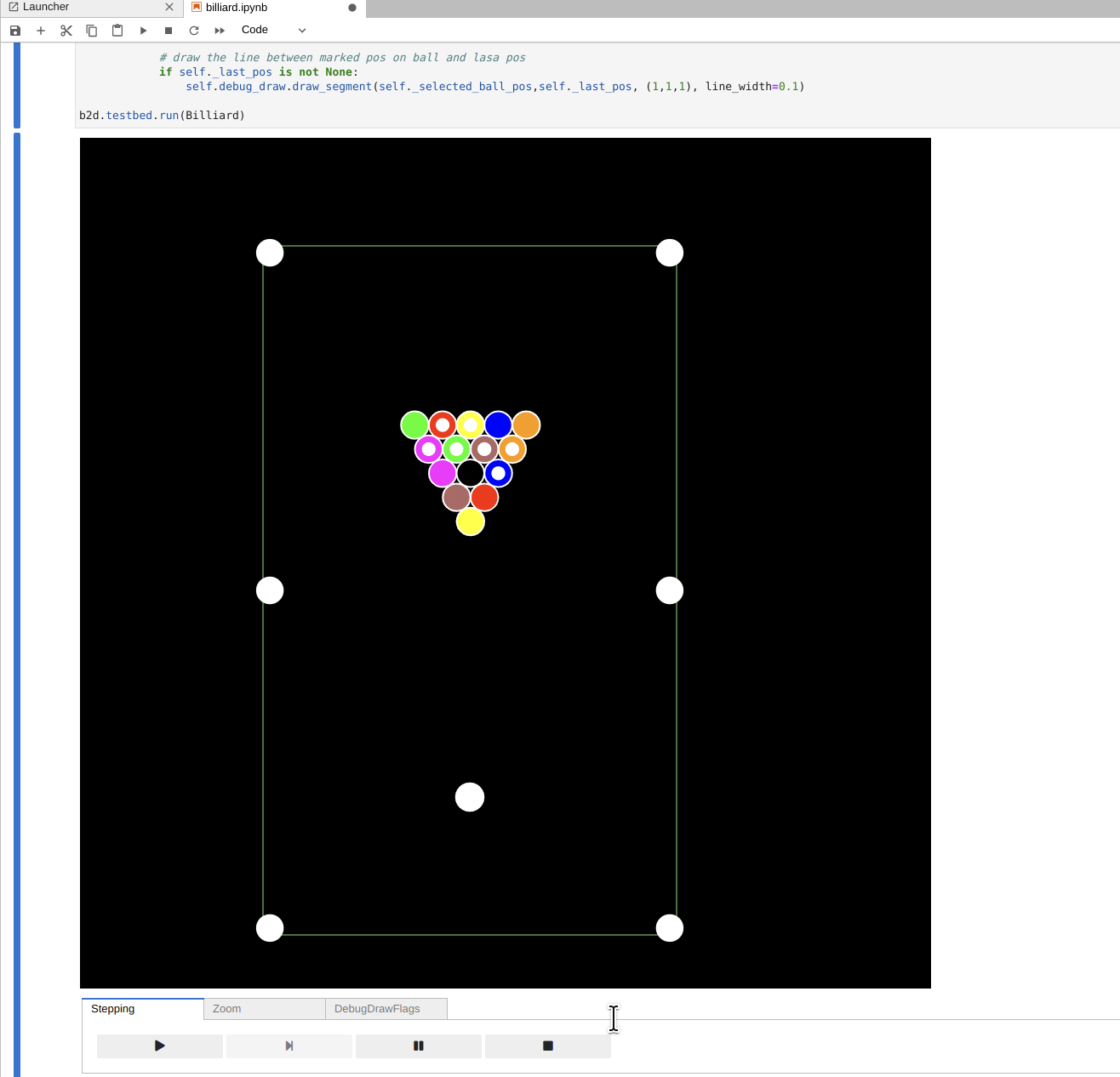
Task: Click the top-left pocket of the table
Action: tap(270, 253)
